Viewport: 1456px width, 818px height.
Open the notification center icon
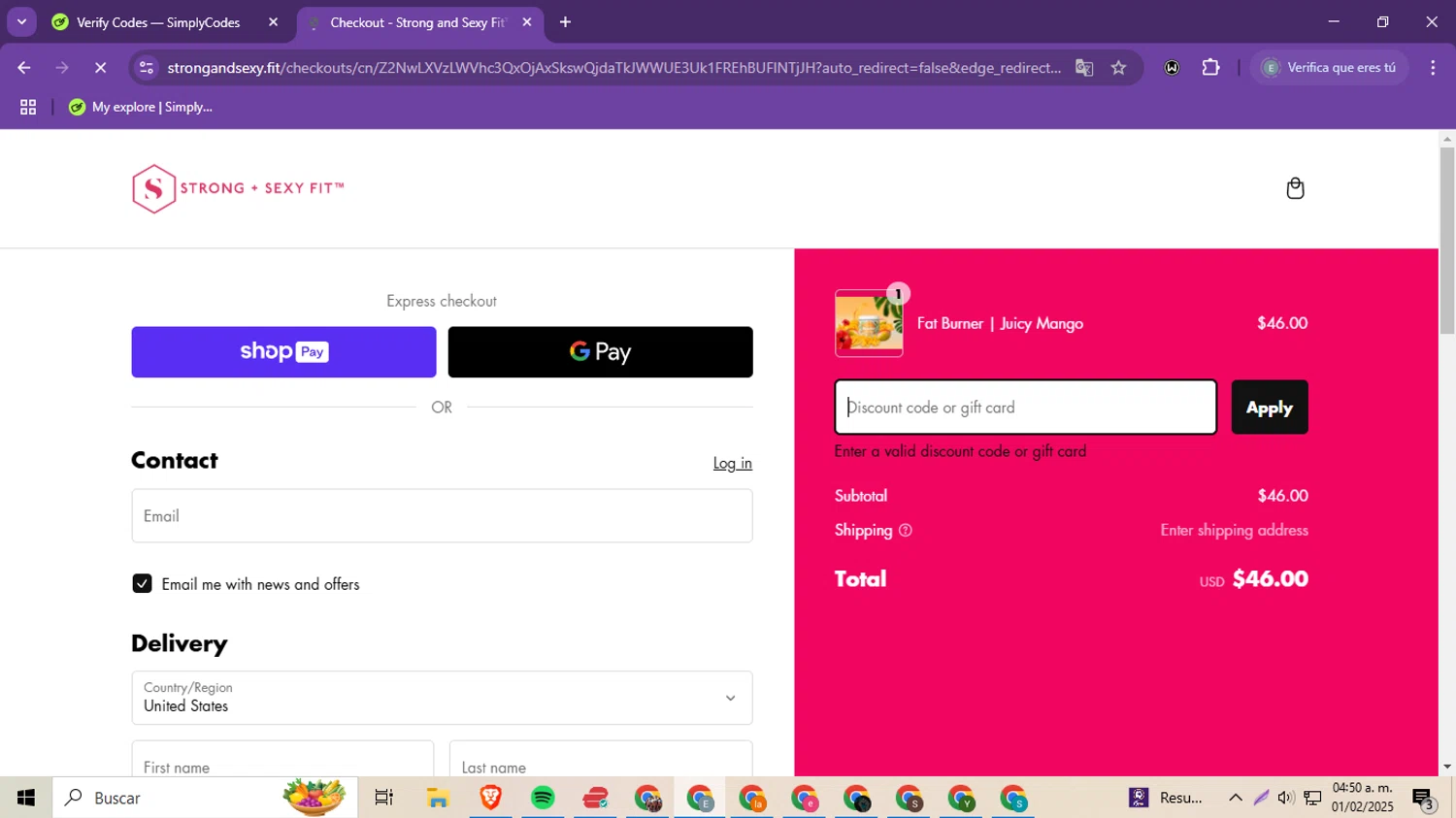click(1424, 799)
